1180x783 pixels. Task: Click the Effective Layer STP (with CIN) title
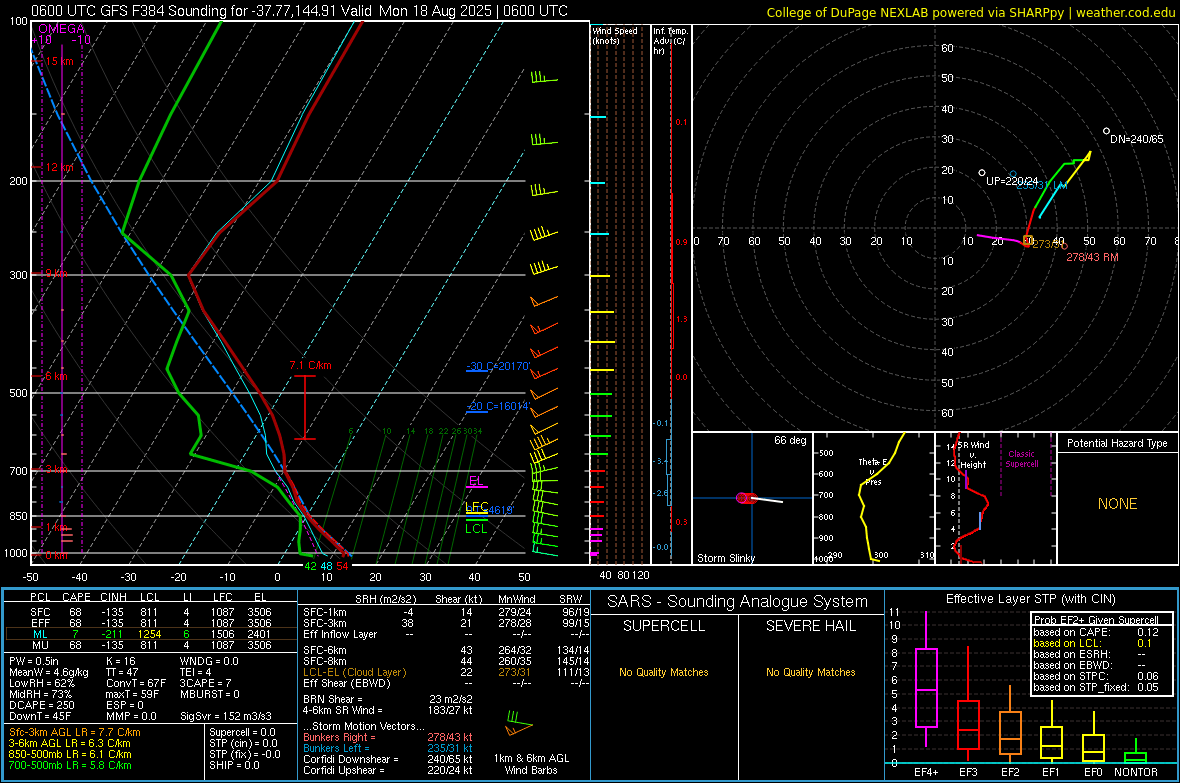(1030, 599)
